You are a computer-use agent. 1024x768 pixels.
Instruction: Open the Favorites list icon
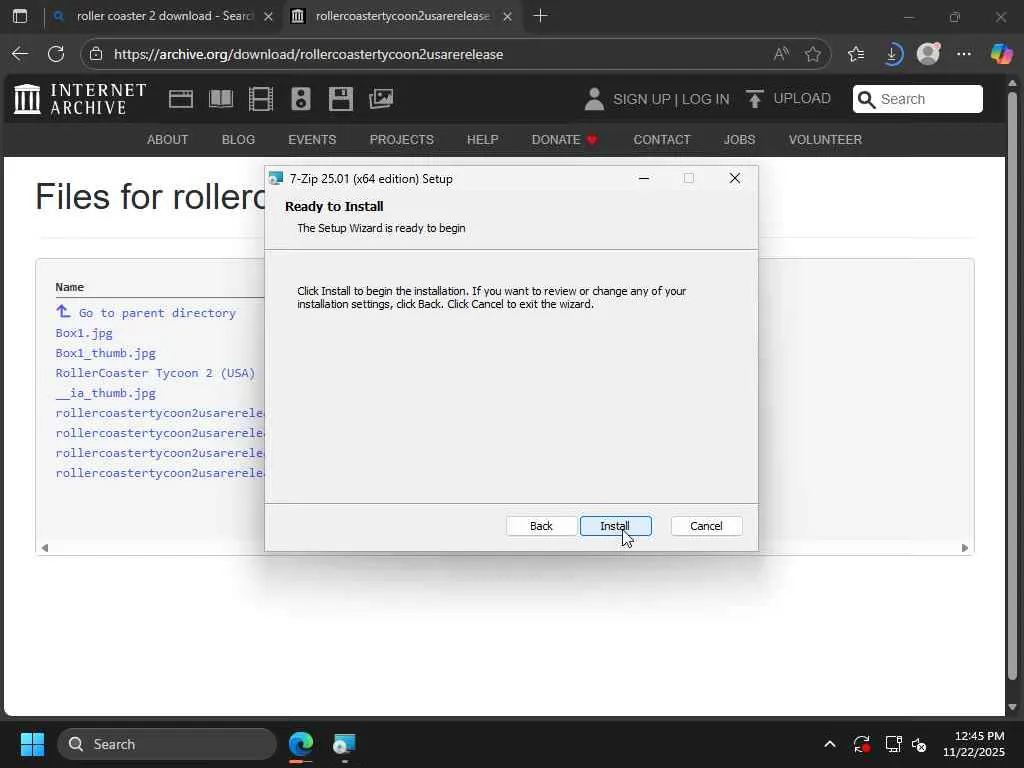coord(856,54)
